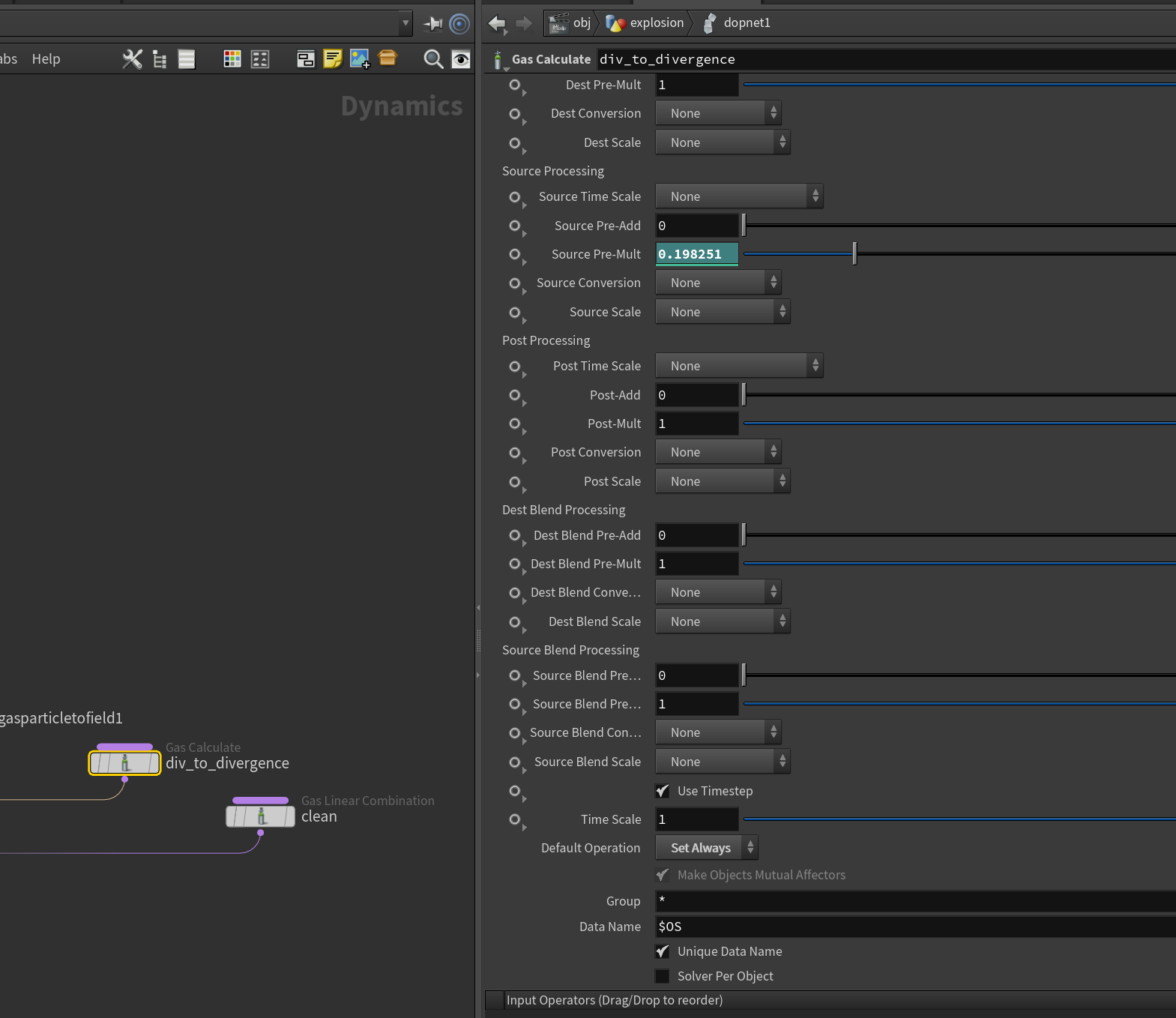Click the Source Pre-Mult slider handle
The width and height of the screenshot is (1176, 1018).
[x=854, y=254]
